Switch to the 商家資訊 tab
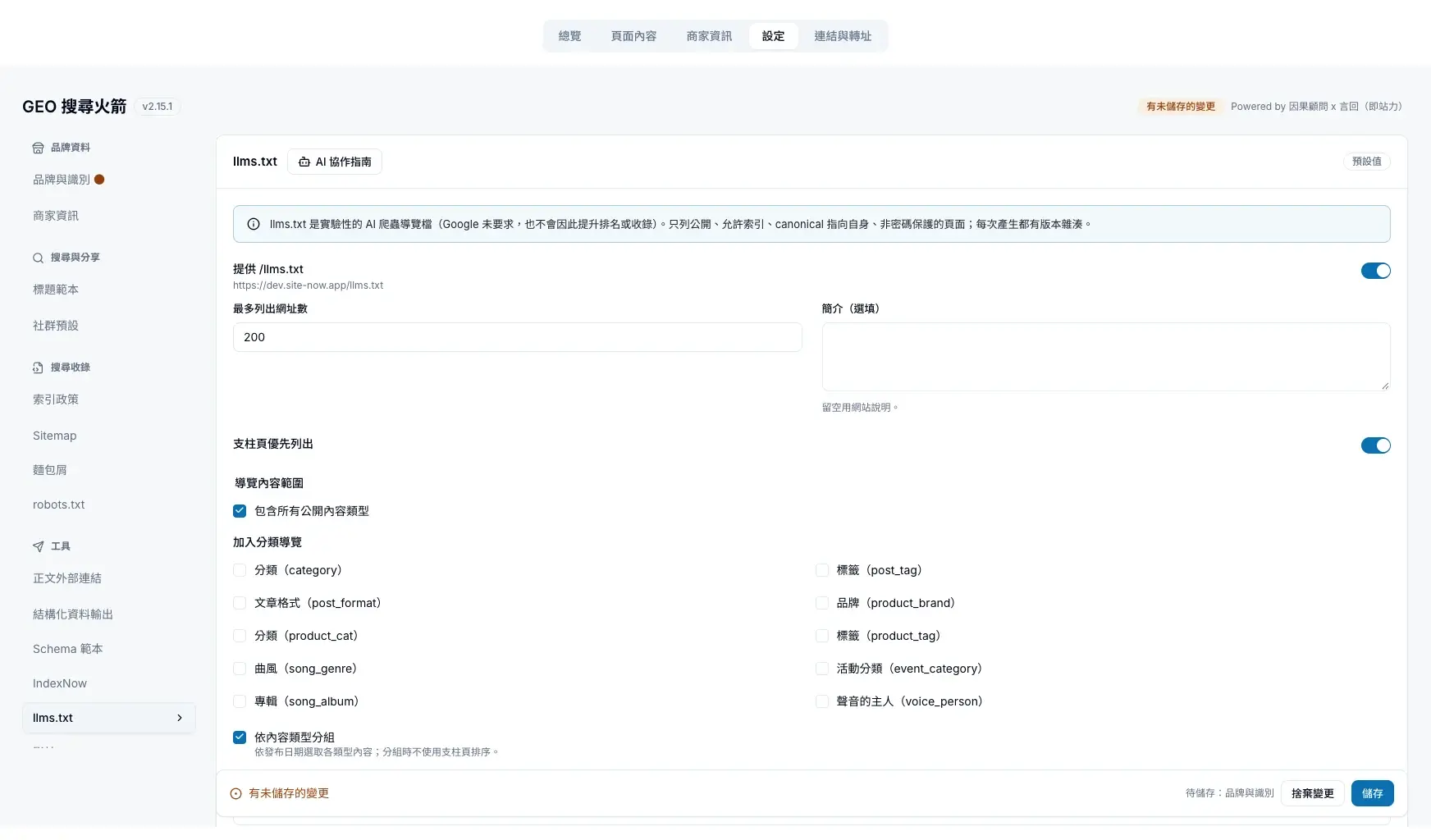Viewport: 1431px width, 840px height. (709, 36)
